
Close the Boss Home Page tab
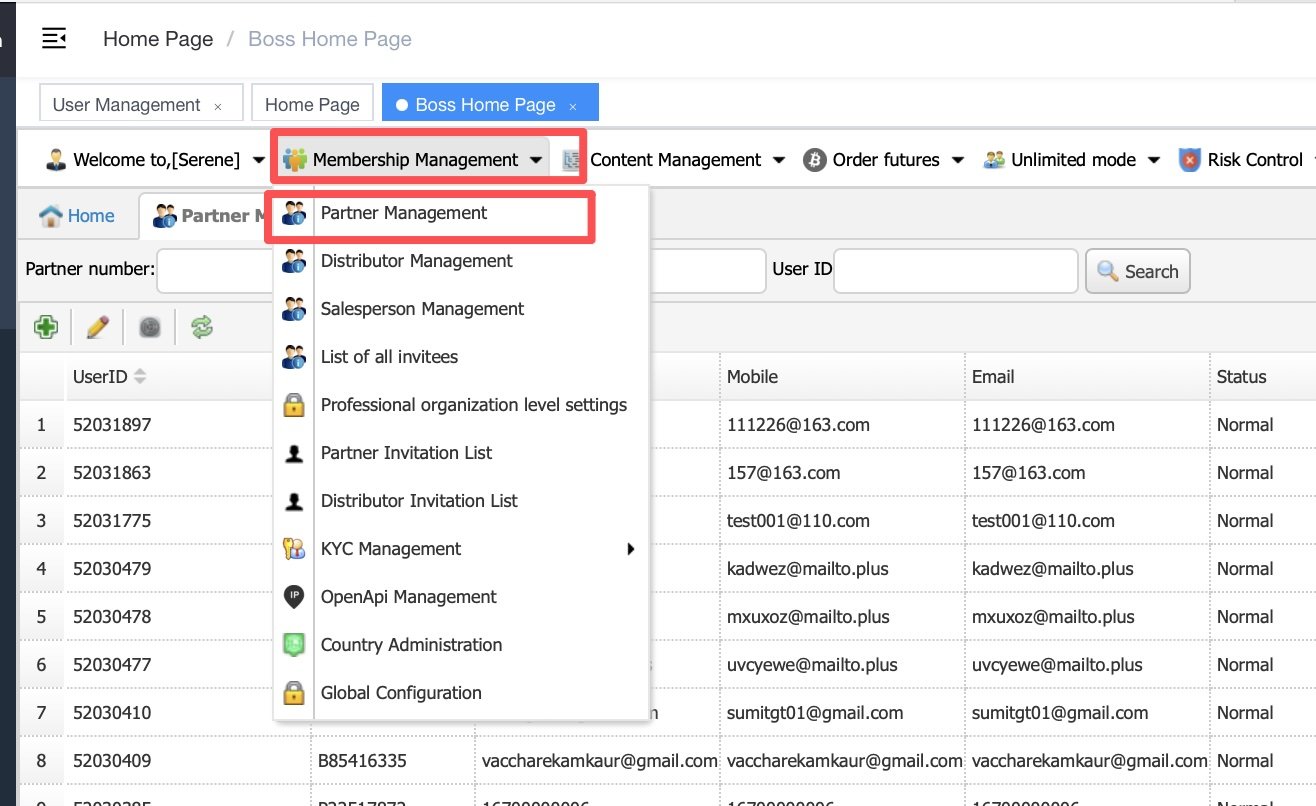[572, 106]
